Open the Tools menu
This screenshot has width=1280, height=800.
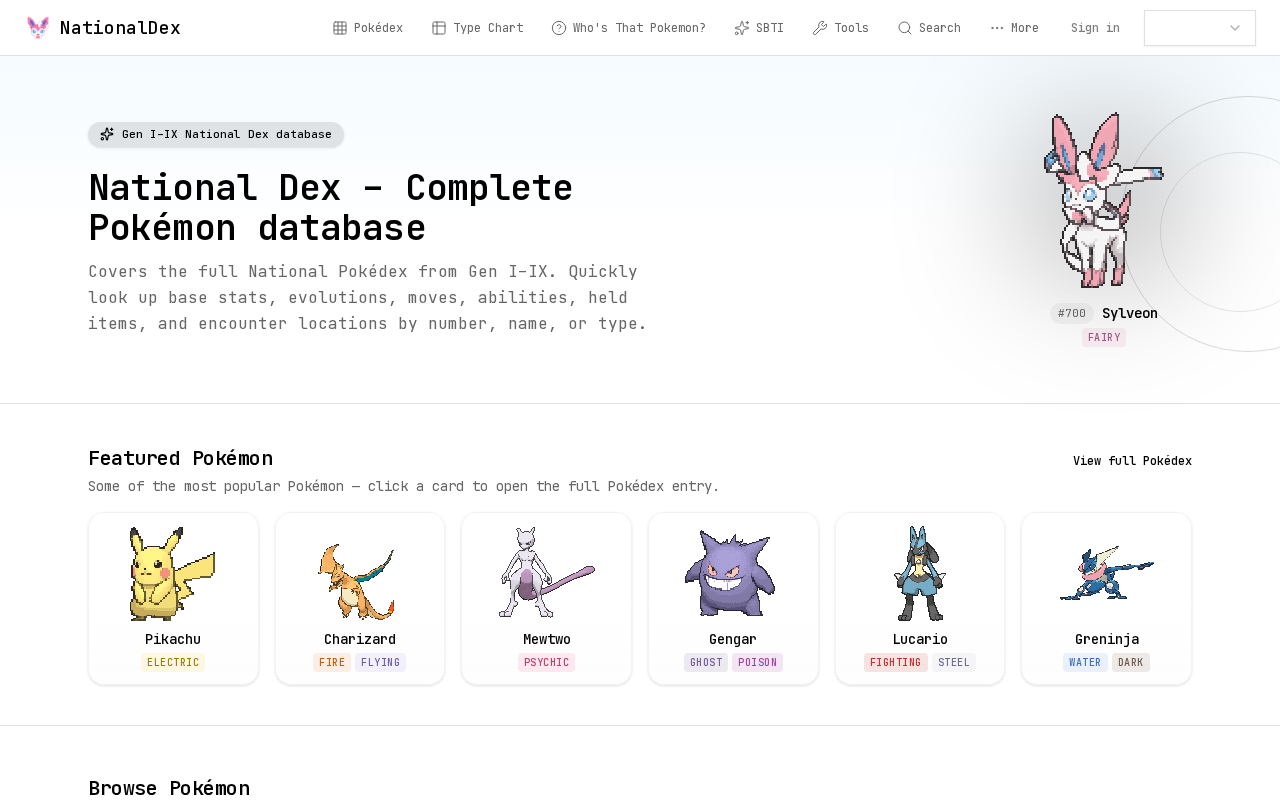[x=841, y=28]
